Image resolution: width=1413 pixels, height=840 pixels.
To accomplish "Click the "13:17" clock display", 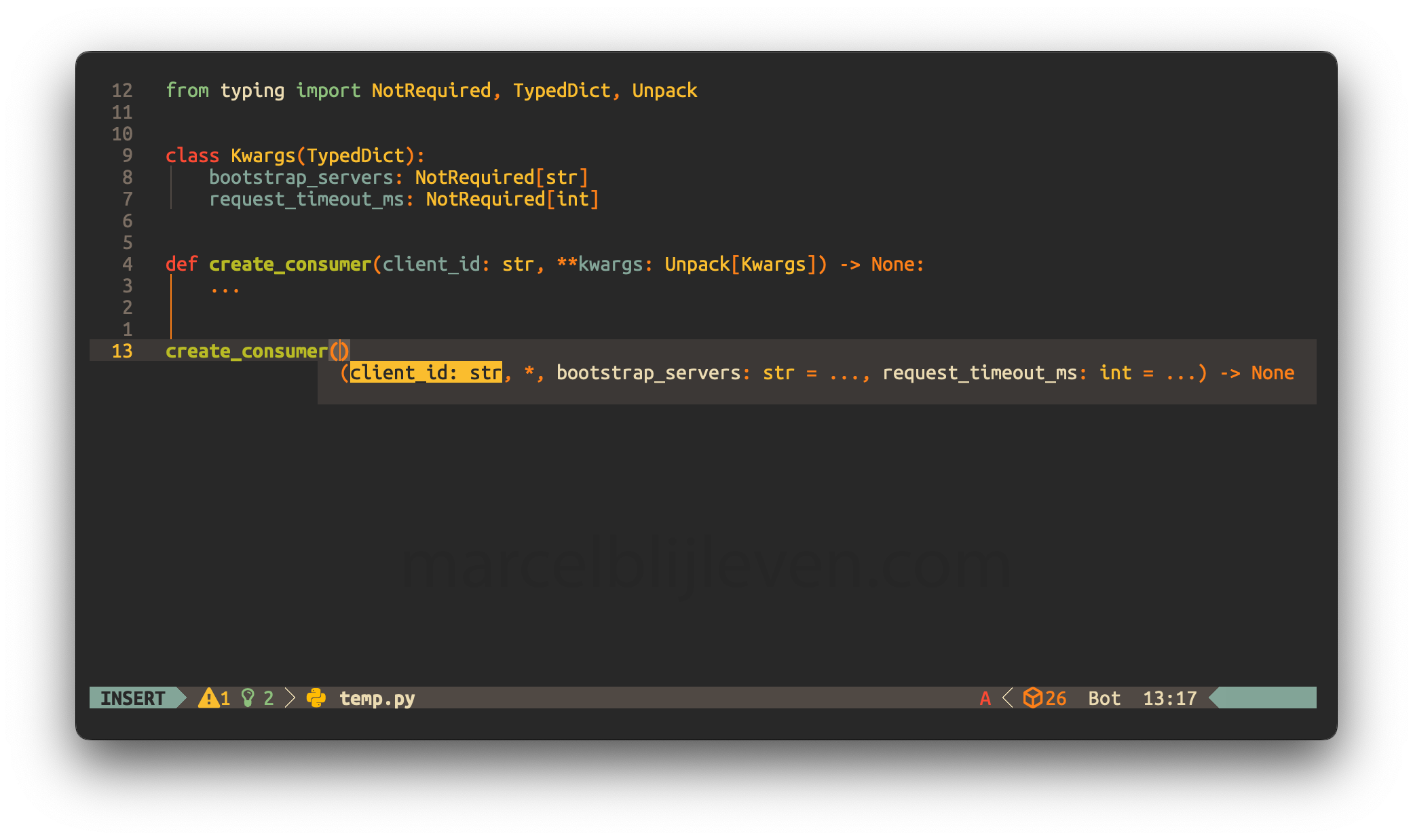I will click(1169, 698).
